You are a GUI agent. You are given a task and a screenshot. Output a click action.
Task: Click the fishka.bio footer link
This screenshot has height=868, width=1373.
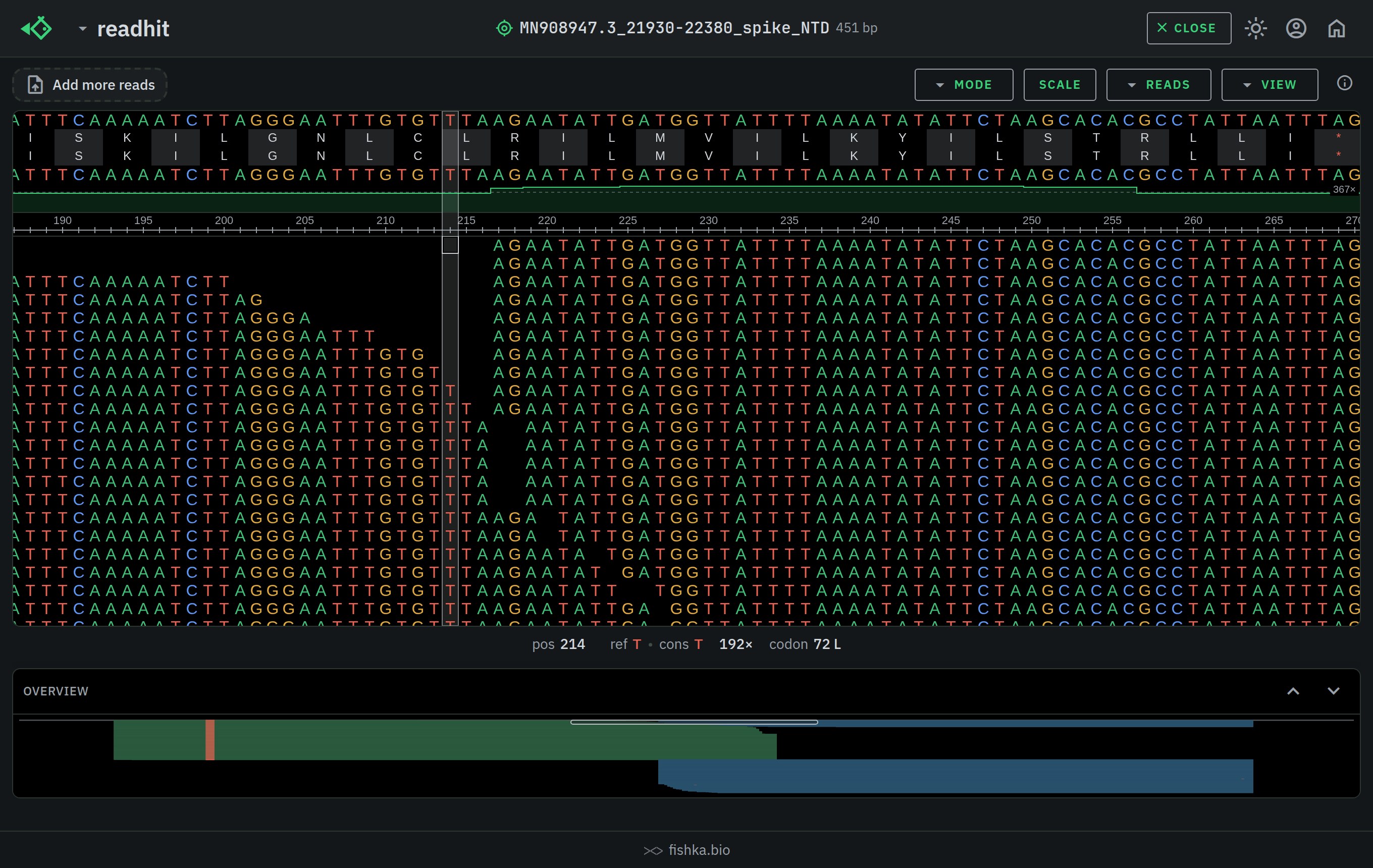click(686, 850)
